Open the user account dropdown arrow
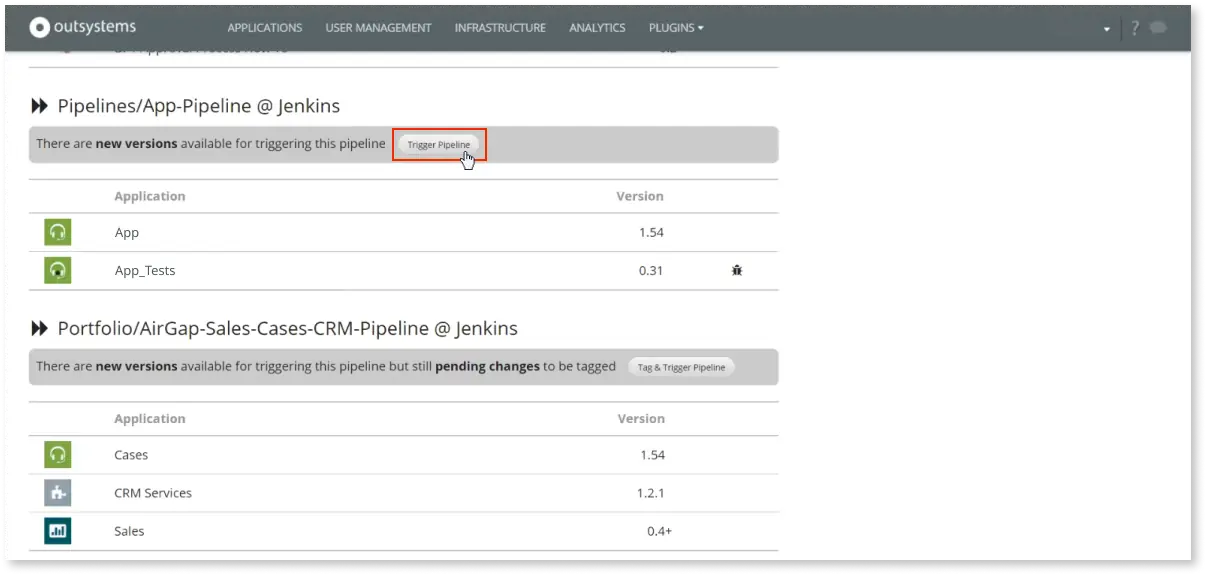The width and height of the screenshot is (1206, 575). [x=1107, y=29]
